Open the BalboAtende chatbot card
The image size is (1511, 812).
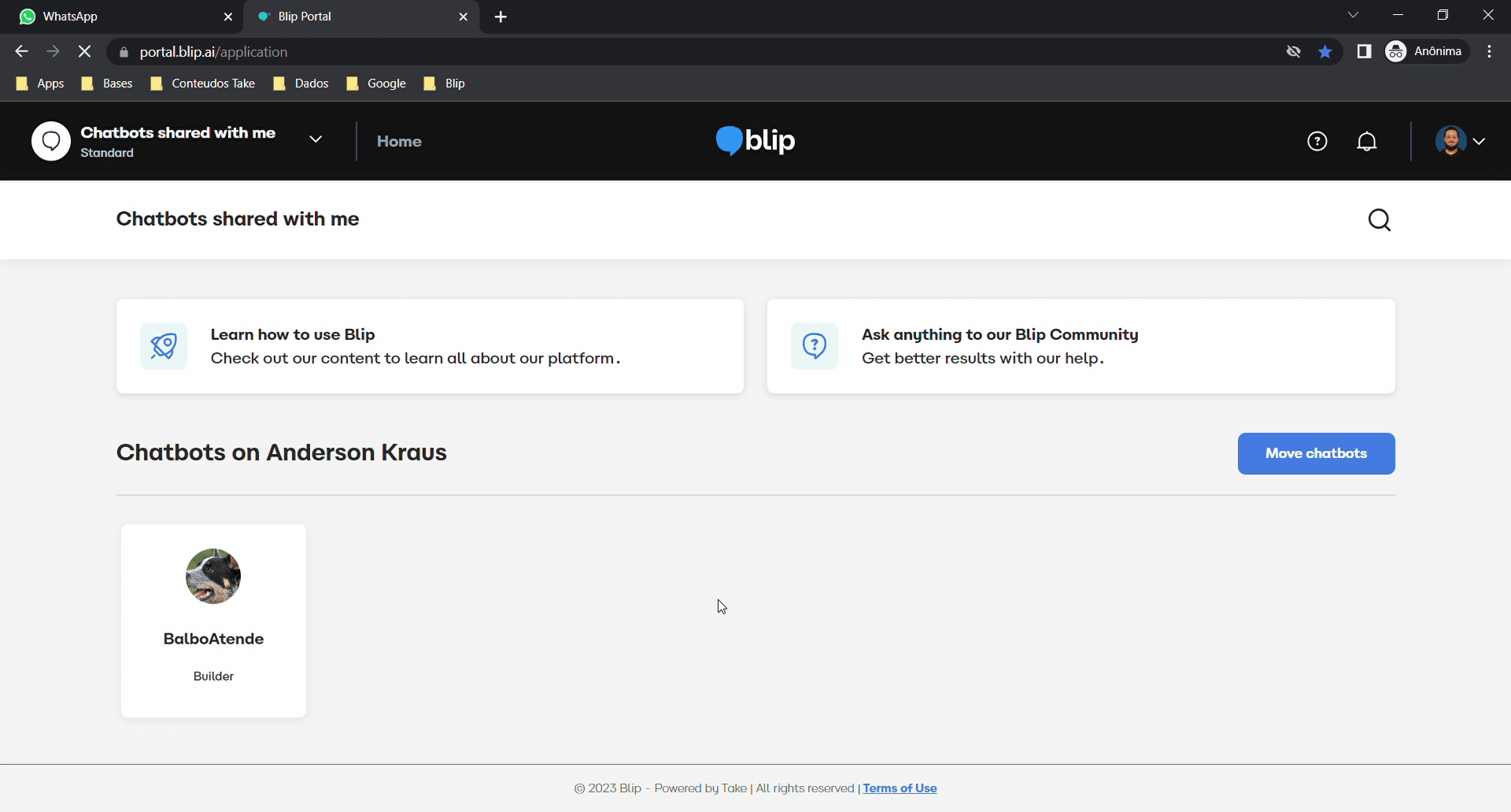(x=213, y=620)
